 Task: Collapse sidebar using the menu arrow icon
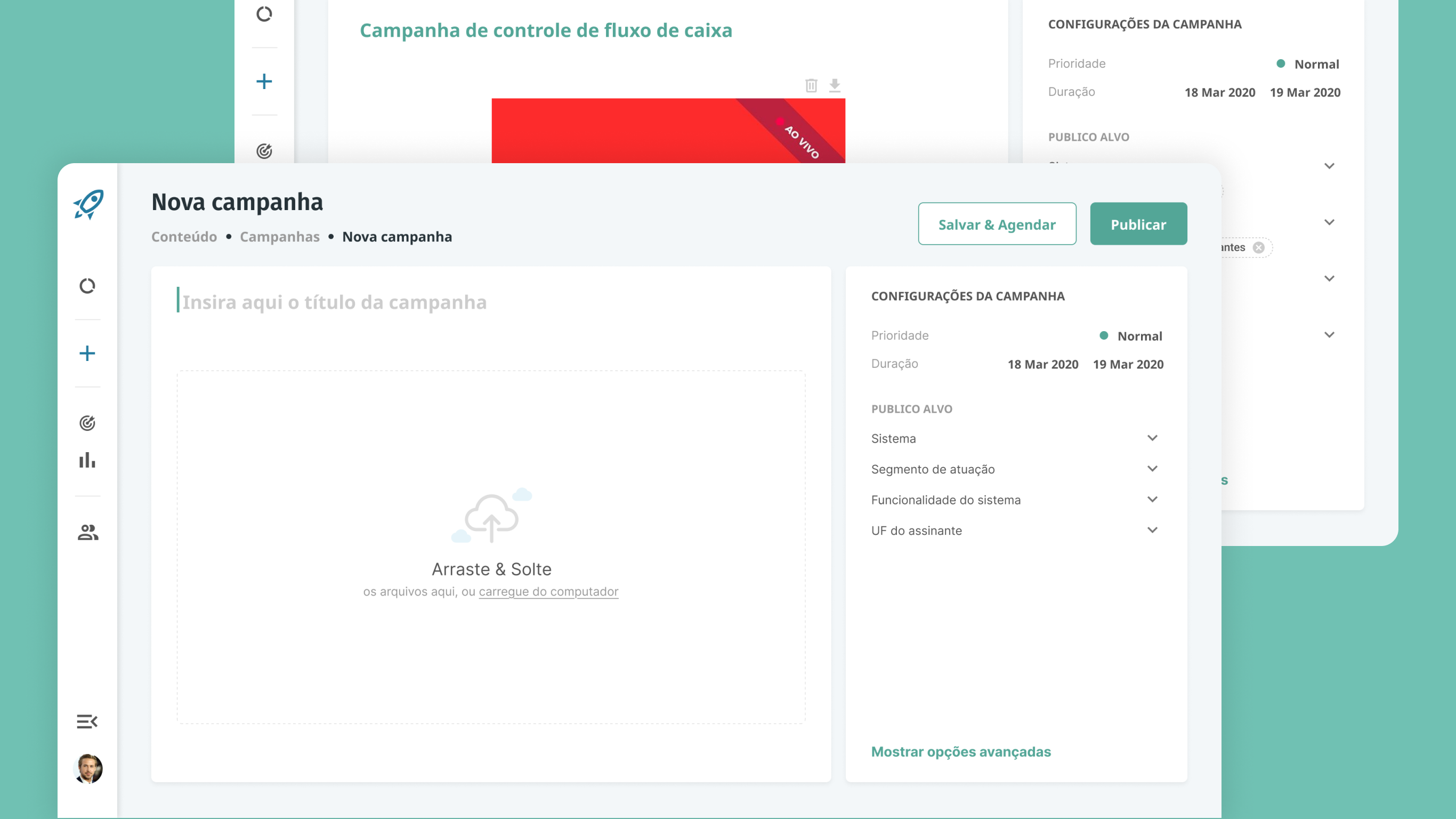click(87, 721)
